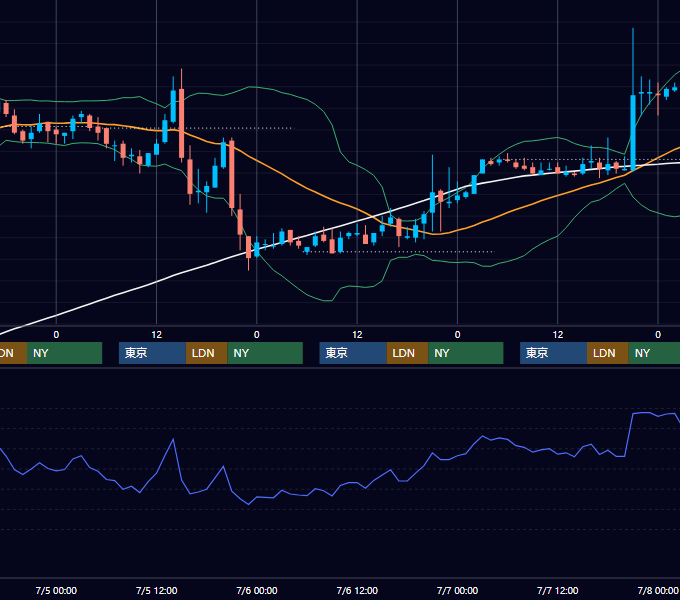Image resolution: width=680 pixels, height=600 pixels.
Task: Click the LDN session block on 7/7
Action: click(x=608, y=353)
